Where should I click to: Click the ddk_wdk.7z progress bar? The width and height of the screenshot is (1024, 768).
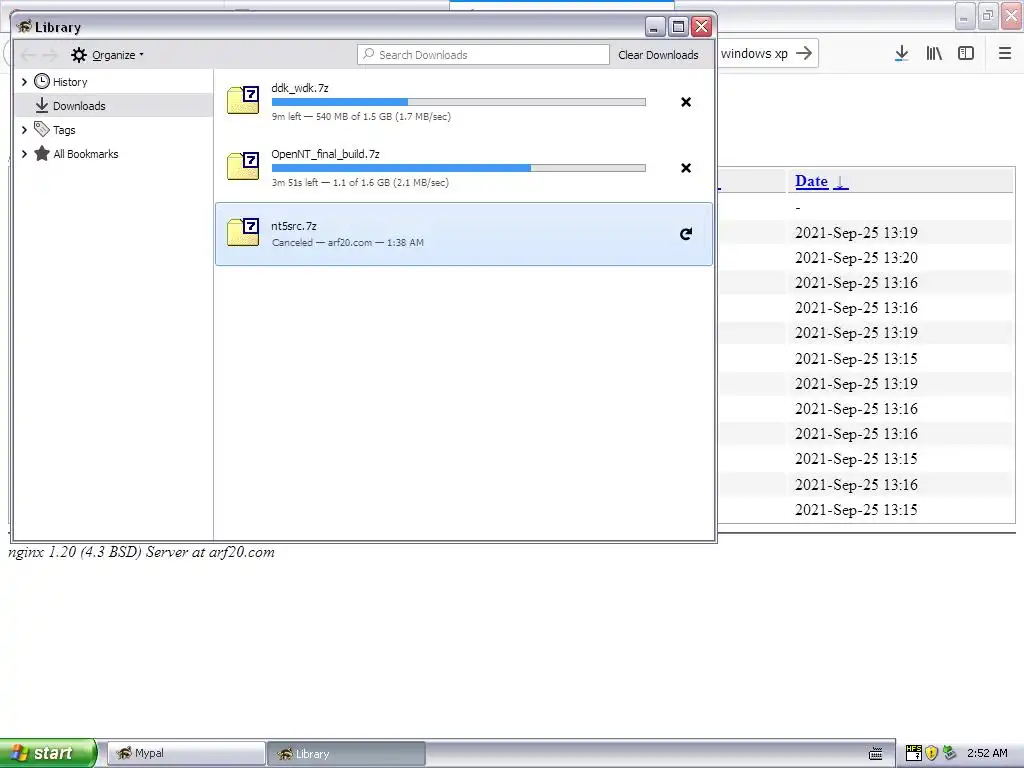458,102
